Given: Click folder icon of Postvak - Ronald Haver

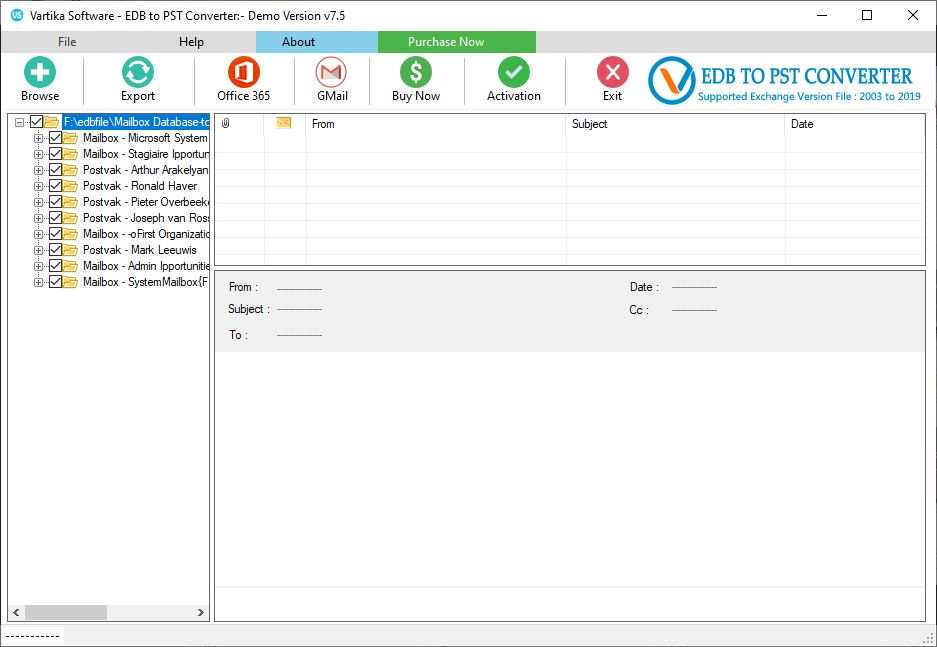Looking at the screenshot, I should [x=71, y=186].
